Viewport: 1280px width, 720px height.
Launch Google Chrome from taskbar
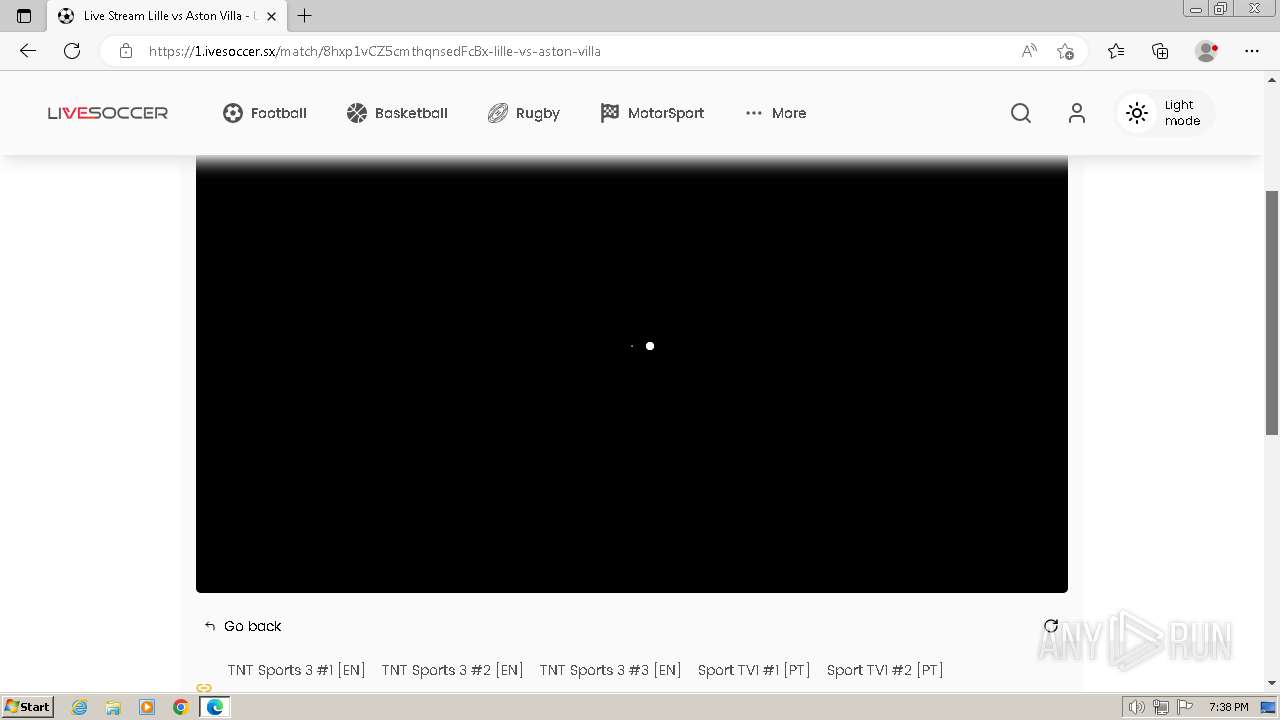coord(181,707)
